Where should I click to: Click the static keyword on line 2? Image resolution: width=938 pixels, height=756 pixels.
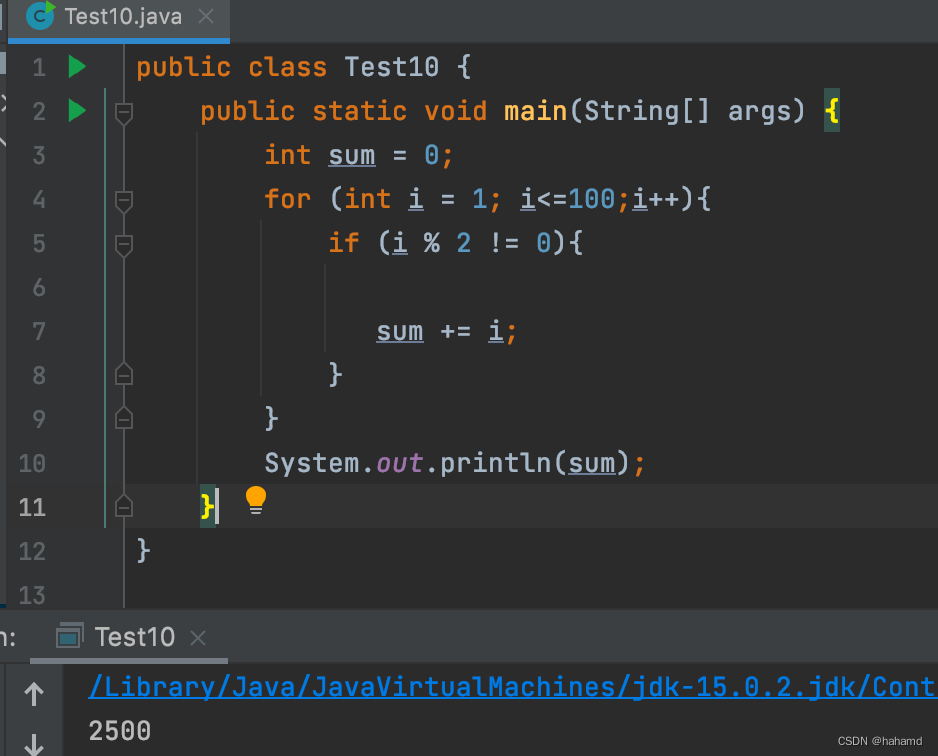[x=360, y=112]
